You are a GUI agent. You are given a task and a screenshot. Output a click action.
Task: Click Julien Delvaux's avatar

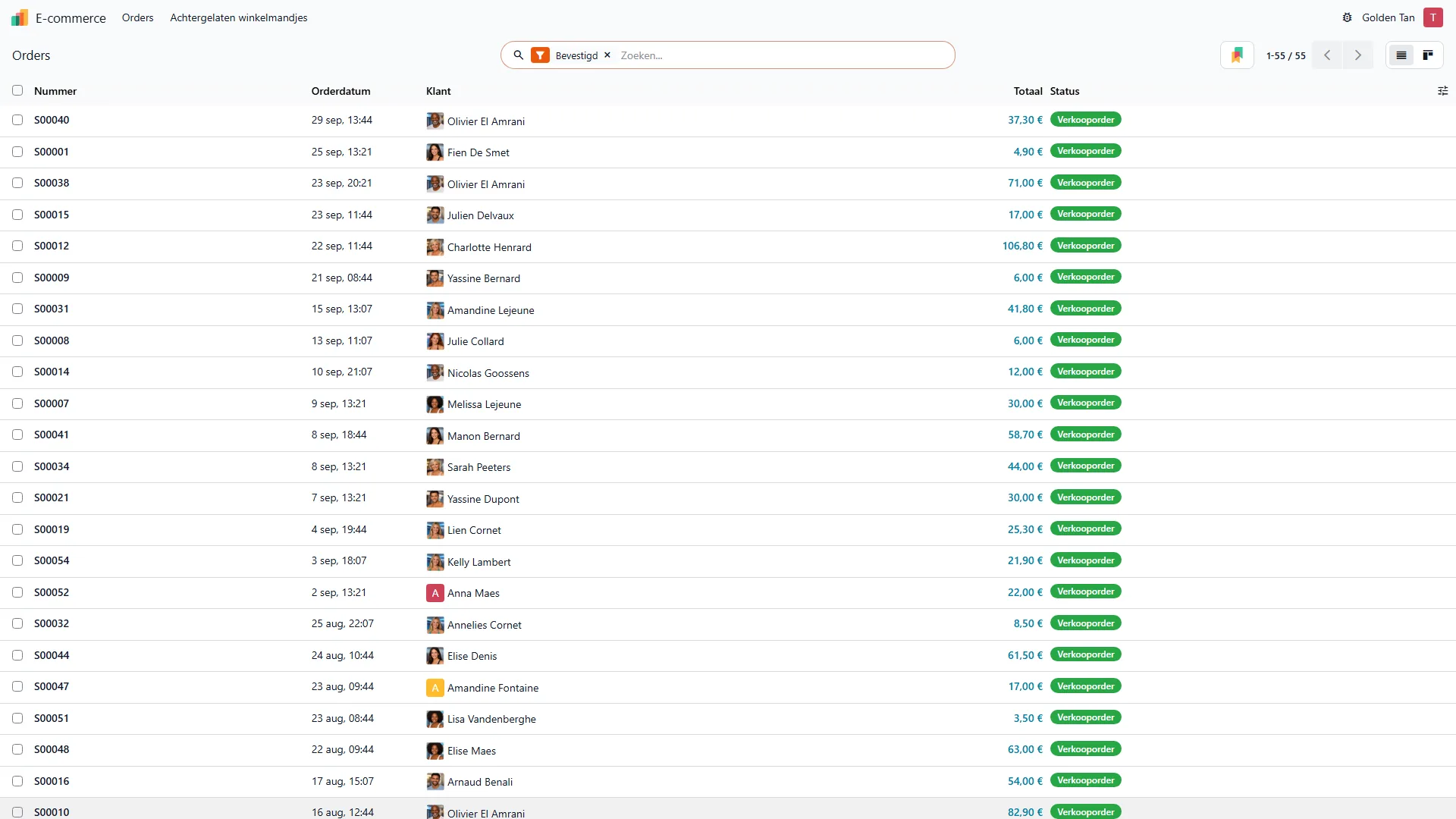tap(435, 215)
